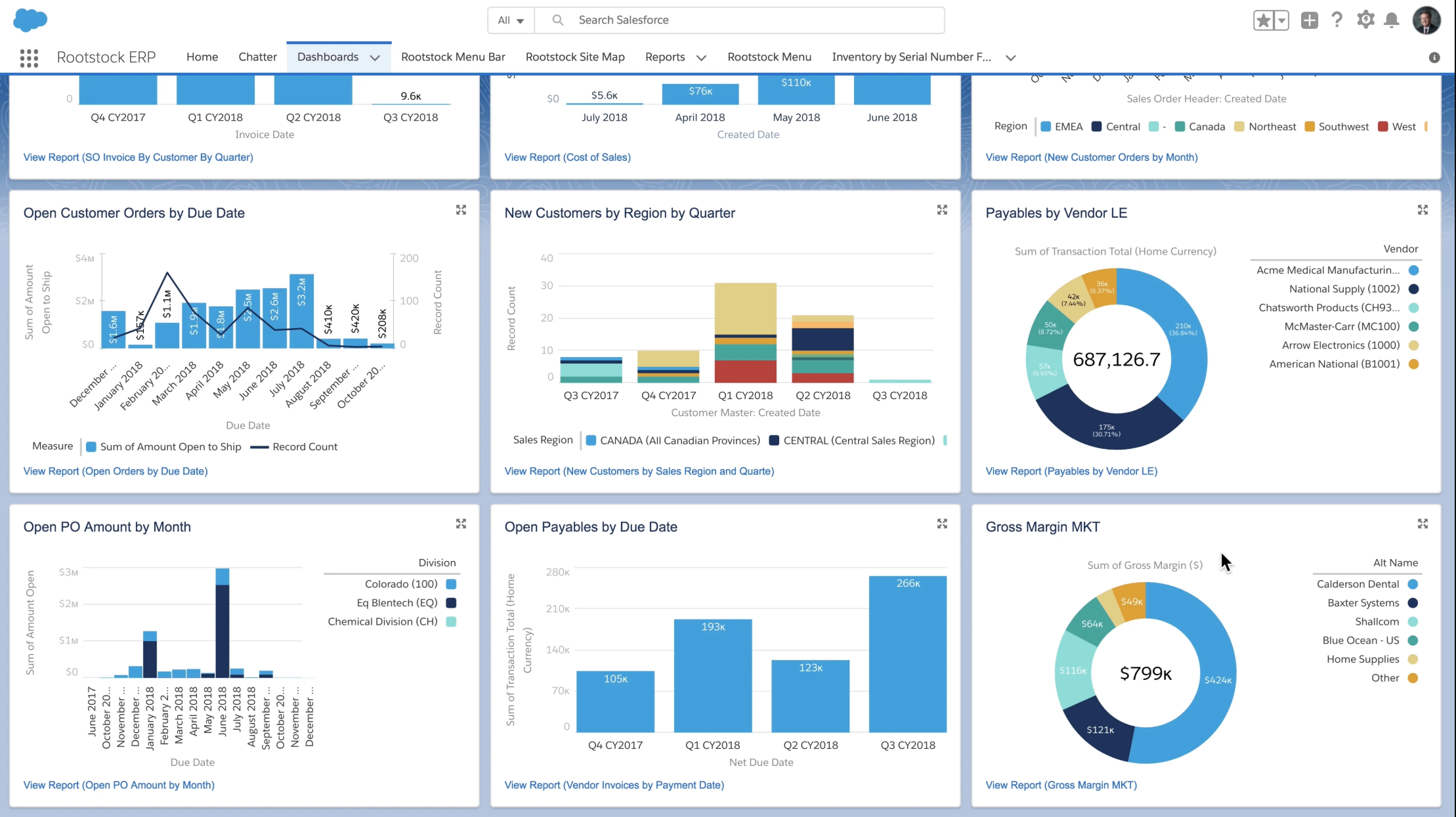Click Colorado (100) division legend swatch

click(x=451, y=584)
